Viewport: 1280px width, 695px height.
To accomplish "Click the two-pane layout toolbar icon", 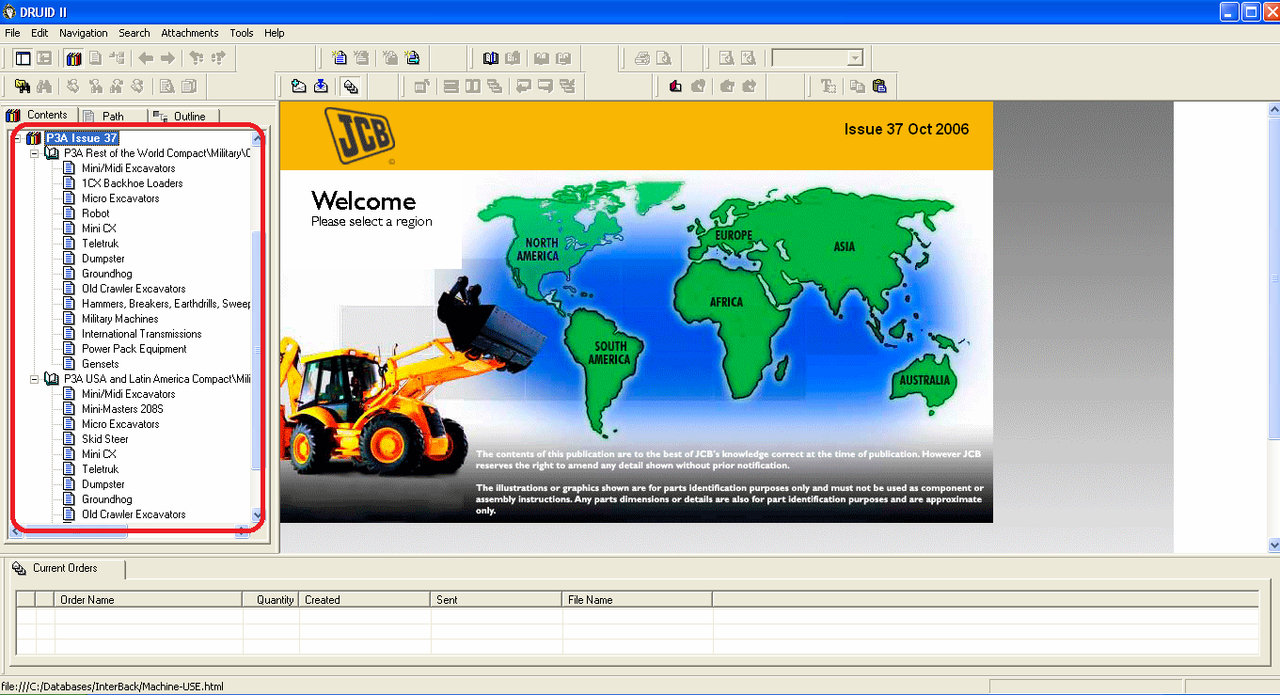I will [x=22, y=58].
